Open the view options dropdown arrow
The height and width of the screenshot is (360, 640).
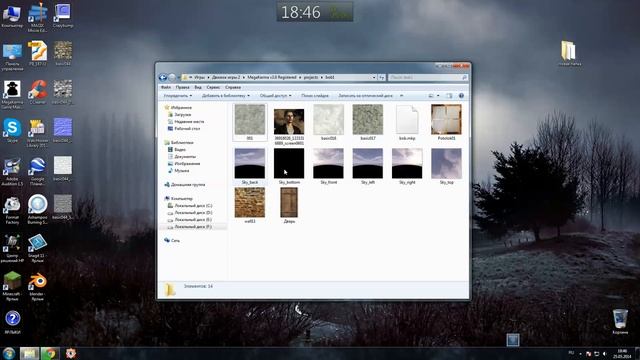pos(438,96)
